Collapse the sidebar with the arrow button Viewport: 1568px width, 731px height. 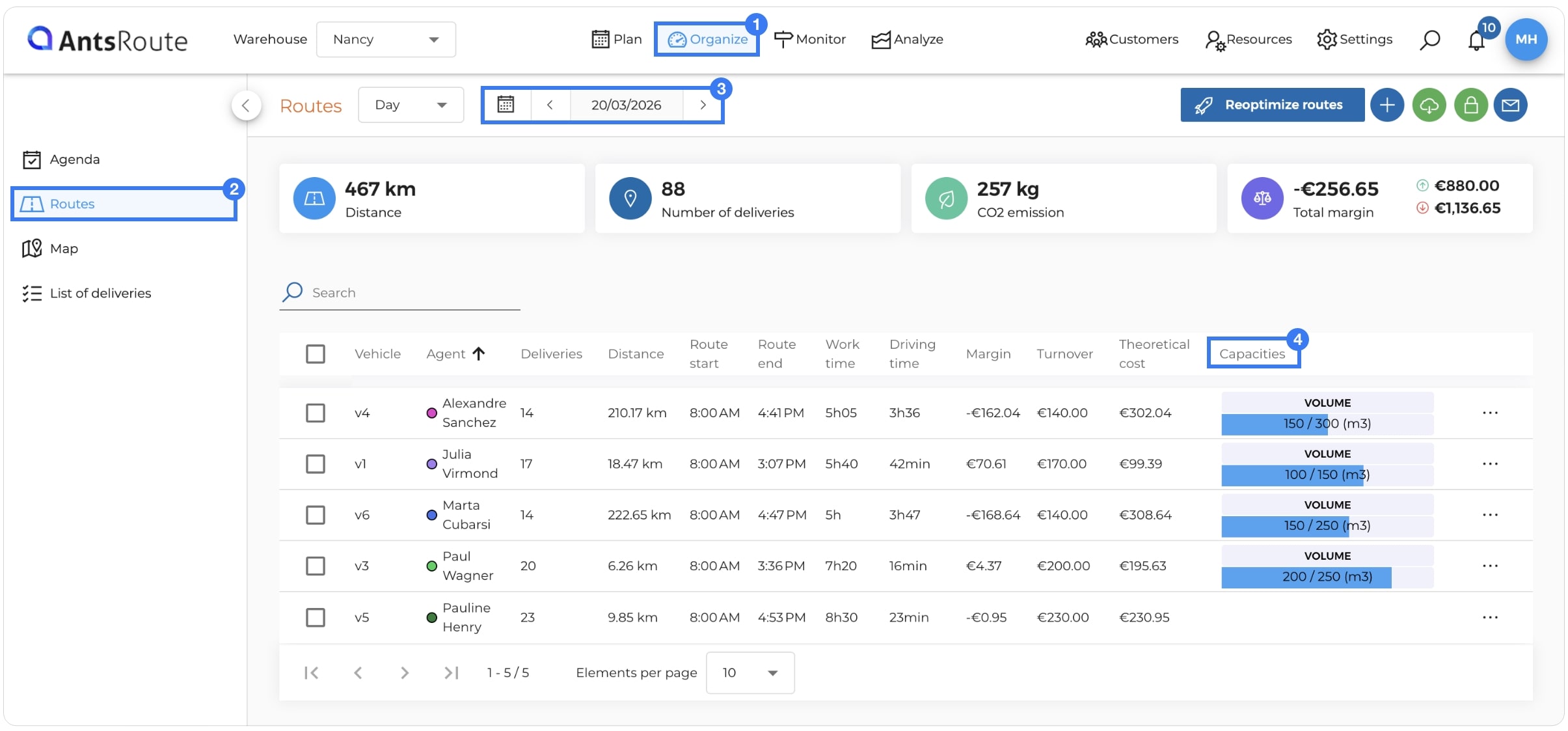pos(246,105)
